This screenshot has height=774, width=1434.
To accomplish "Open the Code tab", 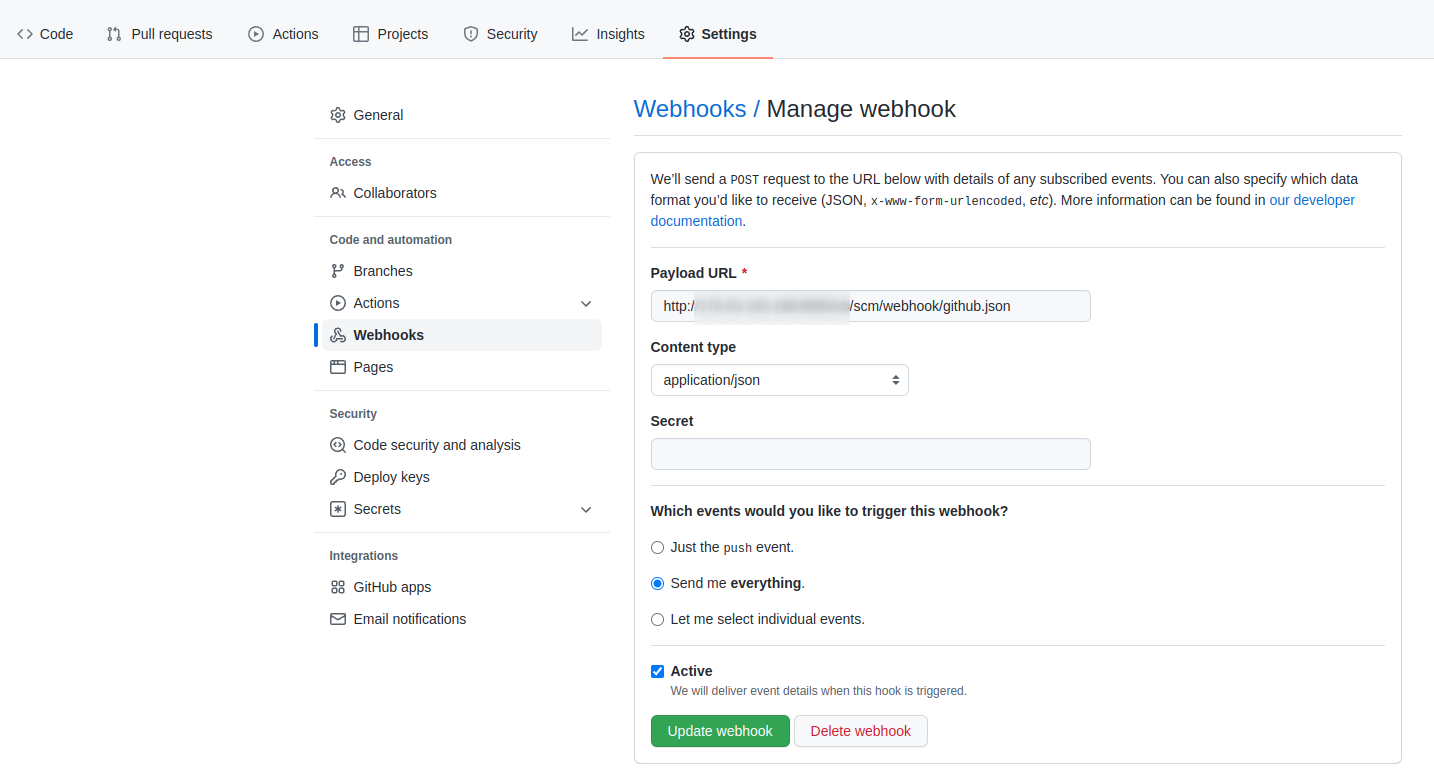I will [x=45, y=34].
